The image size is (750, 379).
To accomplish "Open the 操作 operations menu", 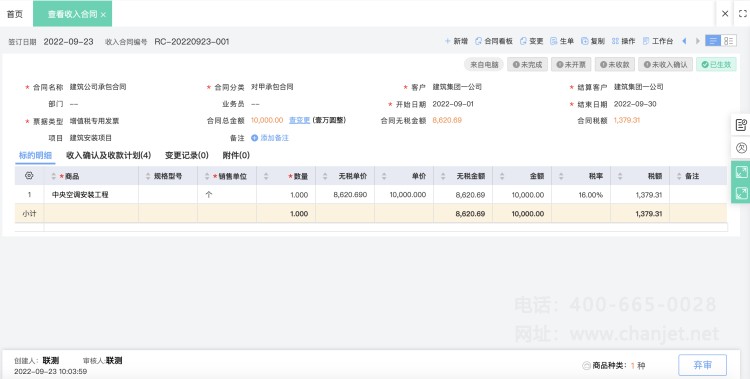I will pyautogui.click(x=624, y=41).
